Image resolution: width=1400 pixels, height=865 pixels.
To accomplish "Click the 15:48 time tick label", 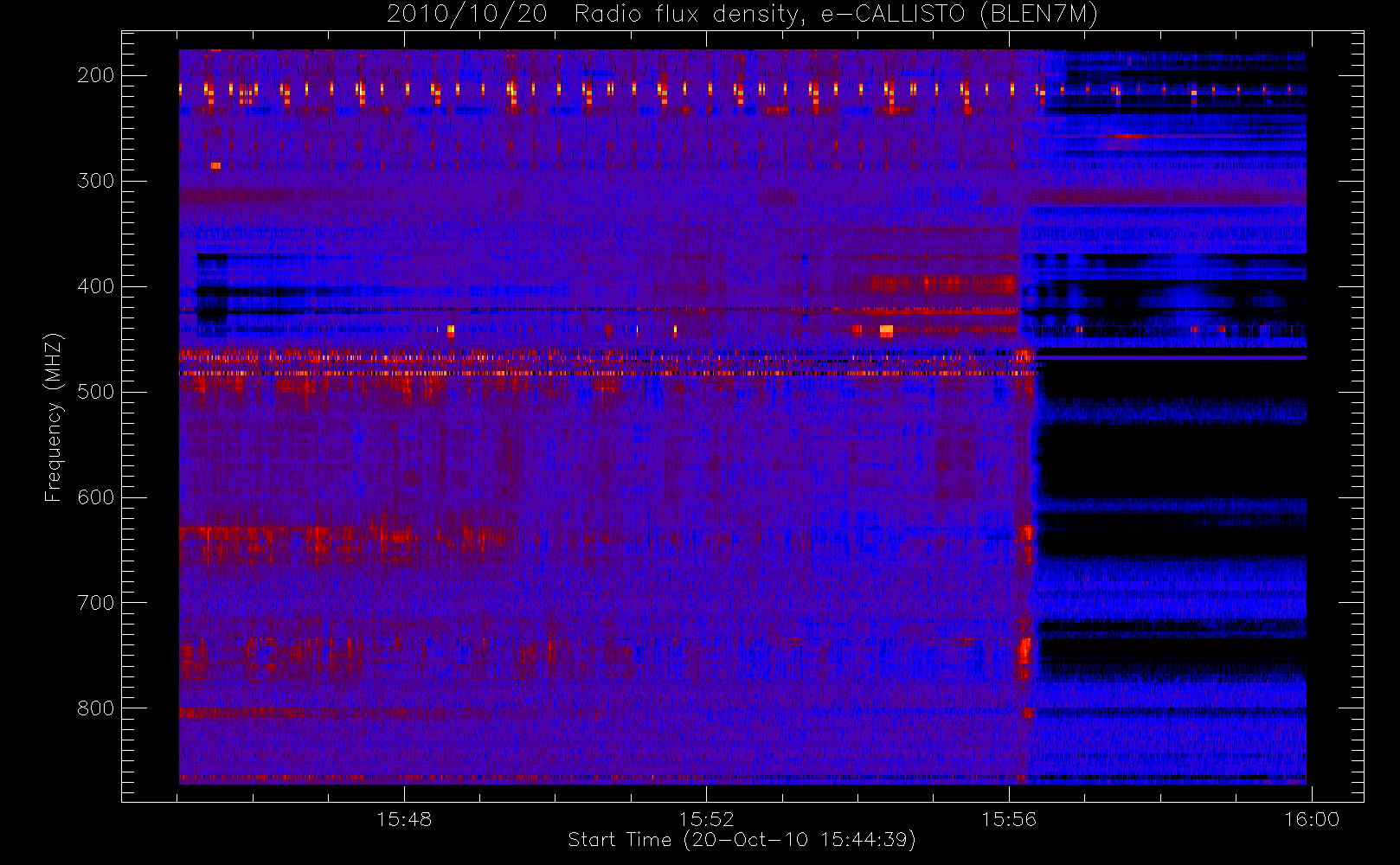I will pos(404,819).
